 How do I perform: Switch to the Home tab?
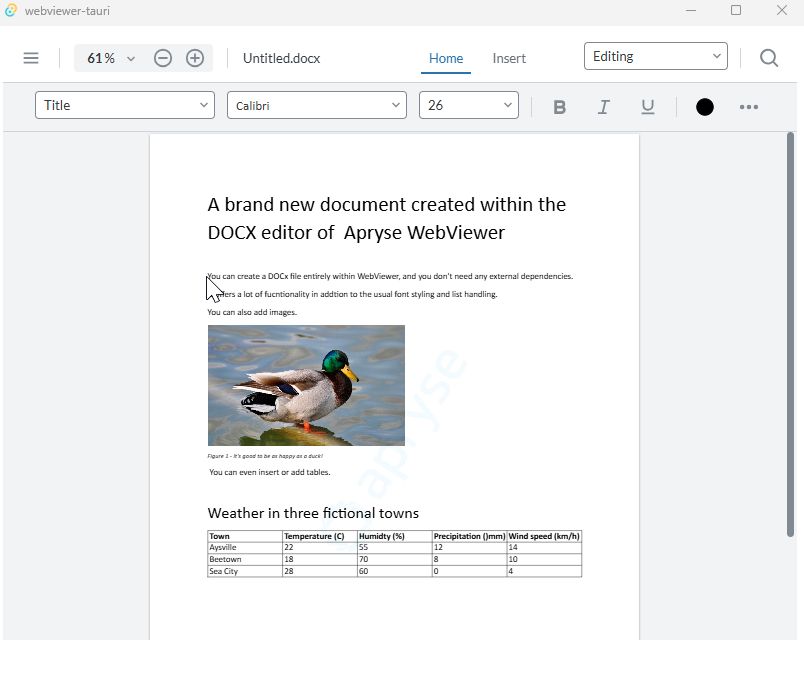click(x=446, y=58)
